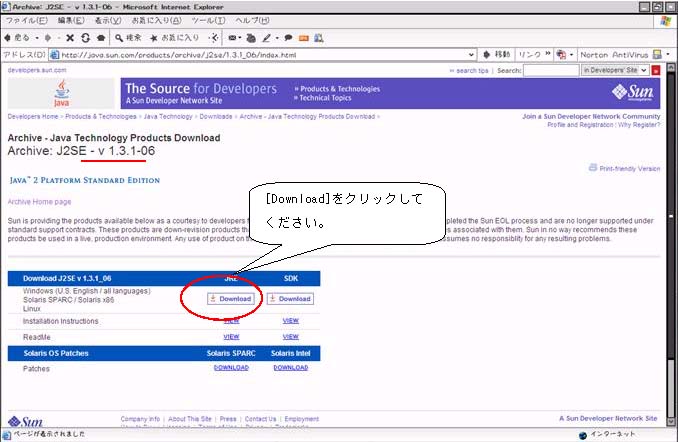Image resolution: width=678 pixels, height=442 pixels.
Task: Click the Java logo on the page
Action: pyautogui.click(x=62, y=95)
